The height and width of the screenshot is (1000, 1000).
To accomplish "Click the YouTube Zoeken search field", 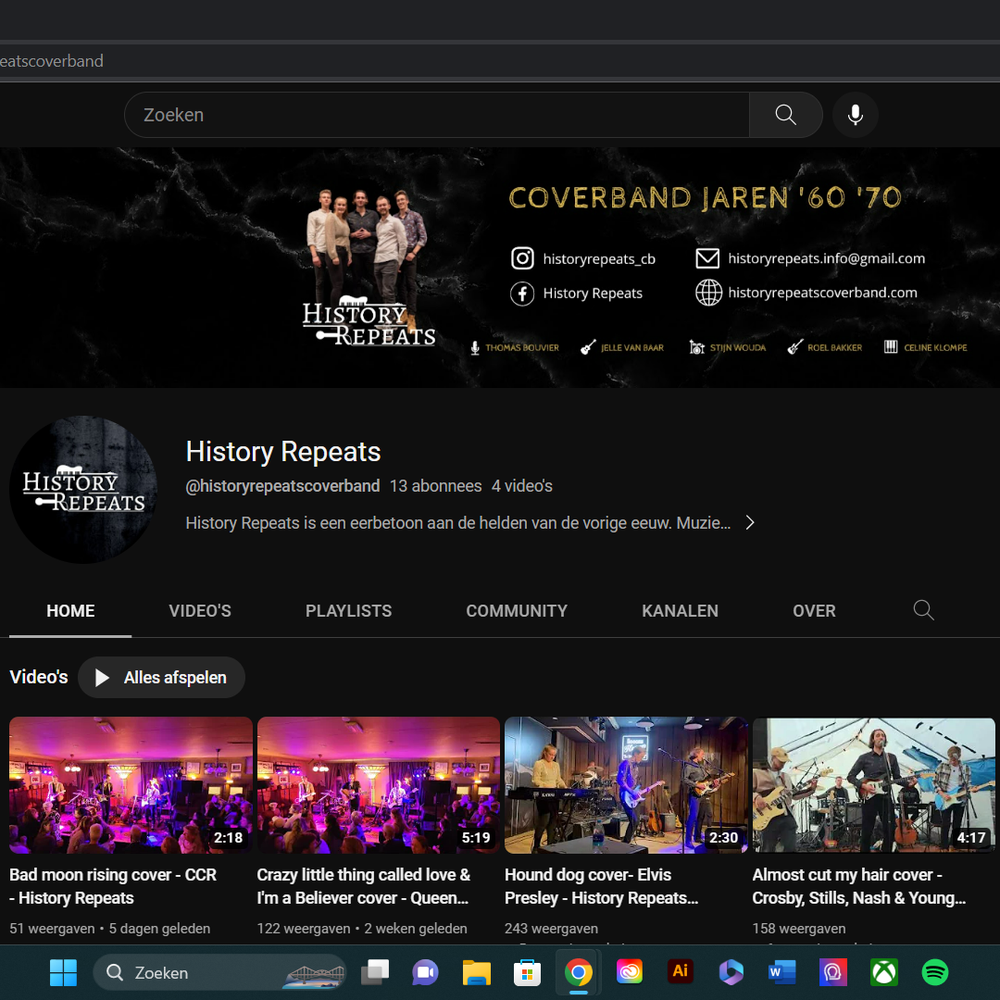I will pyautogui.click(x=437, y=115).
